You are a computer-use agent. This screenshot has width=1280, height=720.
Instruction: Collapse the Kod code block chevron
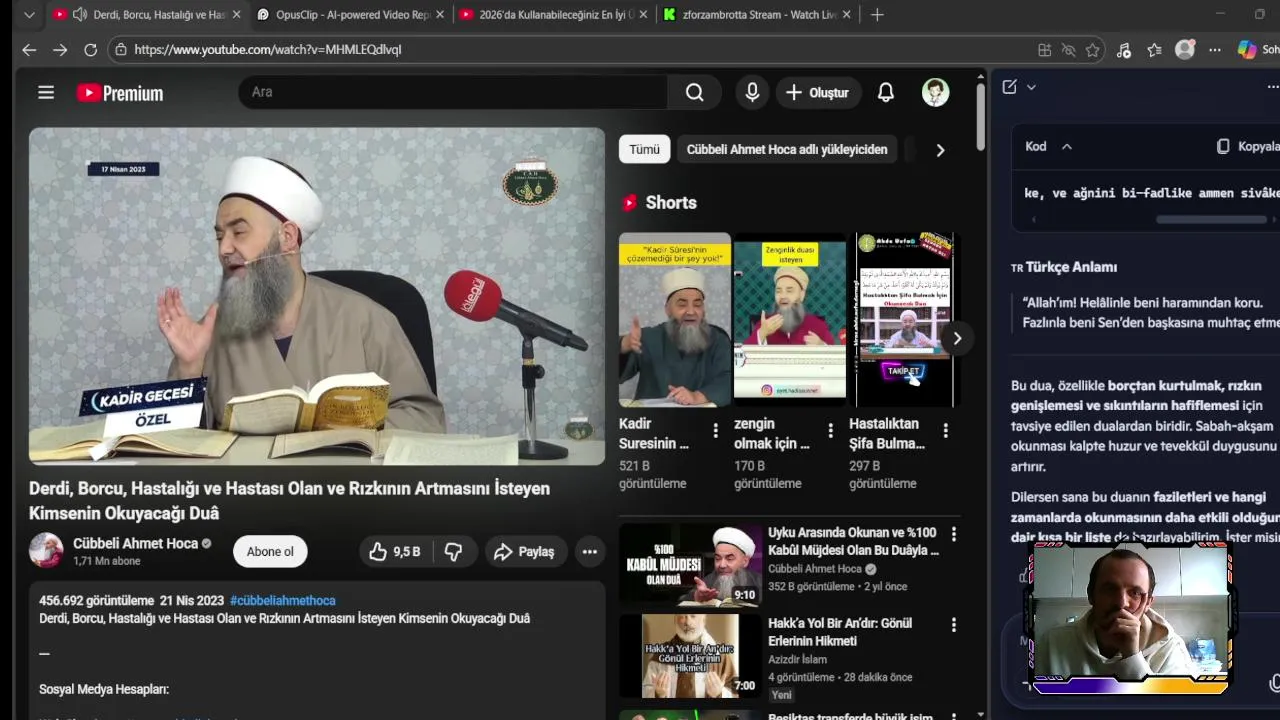pos(1067,146)
